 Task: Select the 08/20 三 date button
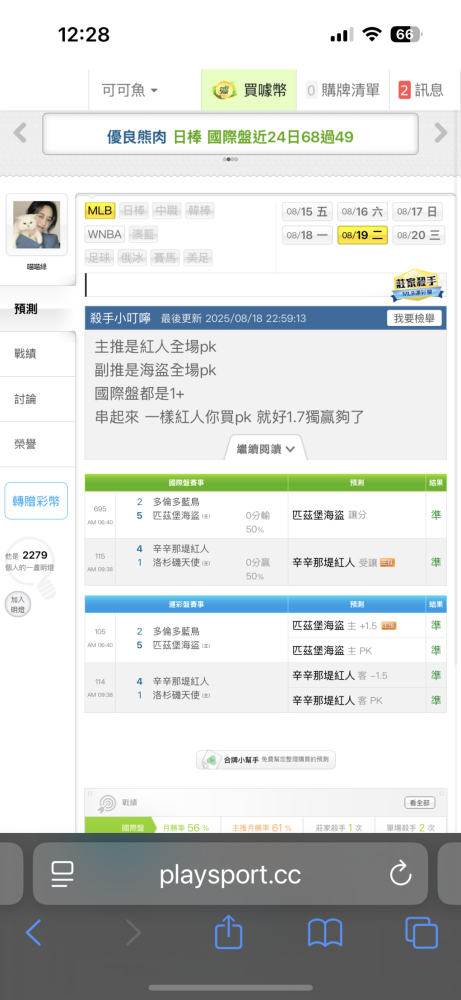(x=418, y=235)
